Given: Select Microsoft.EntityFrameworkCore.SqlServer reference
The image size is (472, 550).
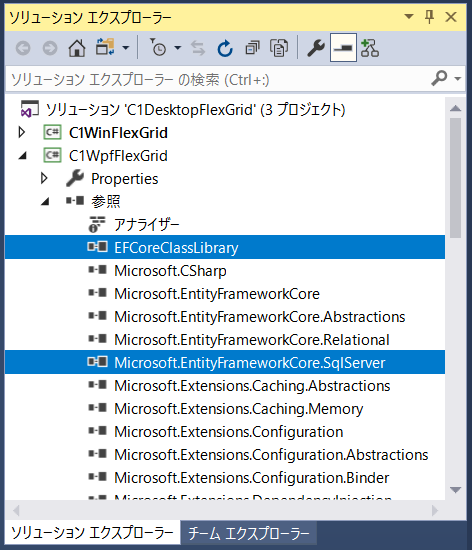Looking at the screenshot, I should coord(250,363).
